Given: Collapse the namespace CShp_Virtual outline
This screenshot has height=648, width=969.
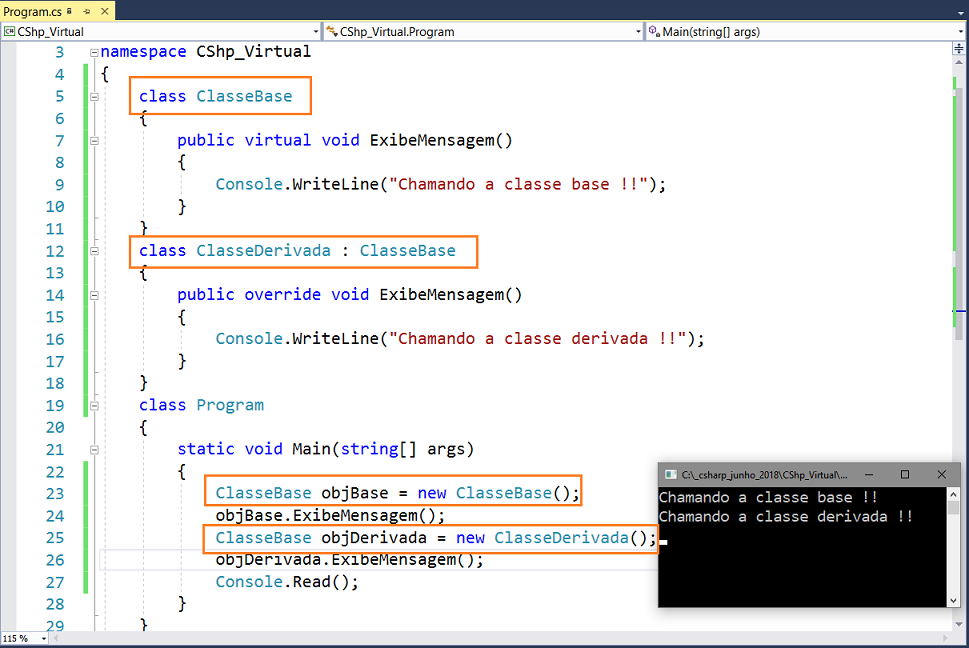Looking at the screenshot, I should 94,53.
